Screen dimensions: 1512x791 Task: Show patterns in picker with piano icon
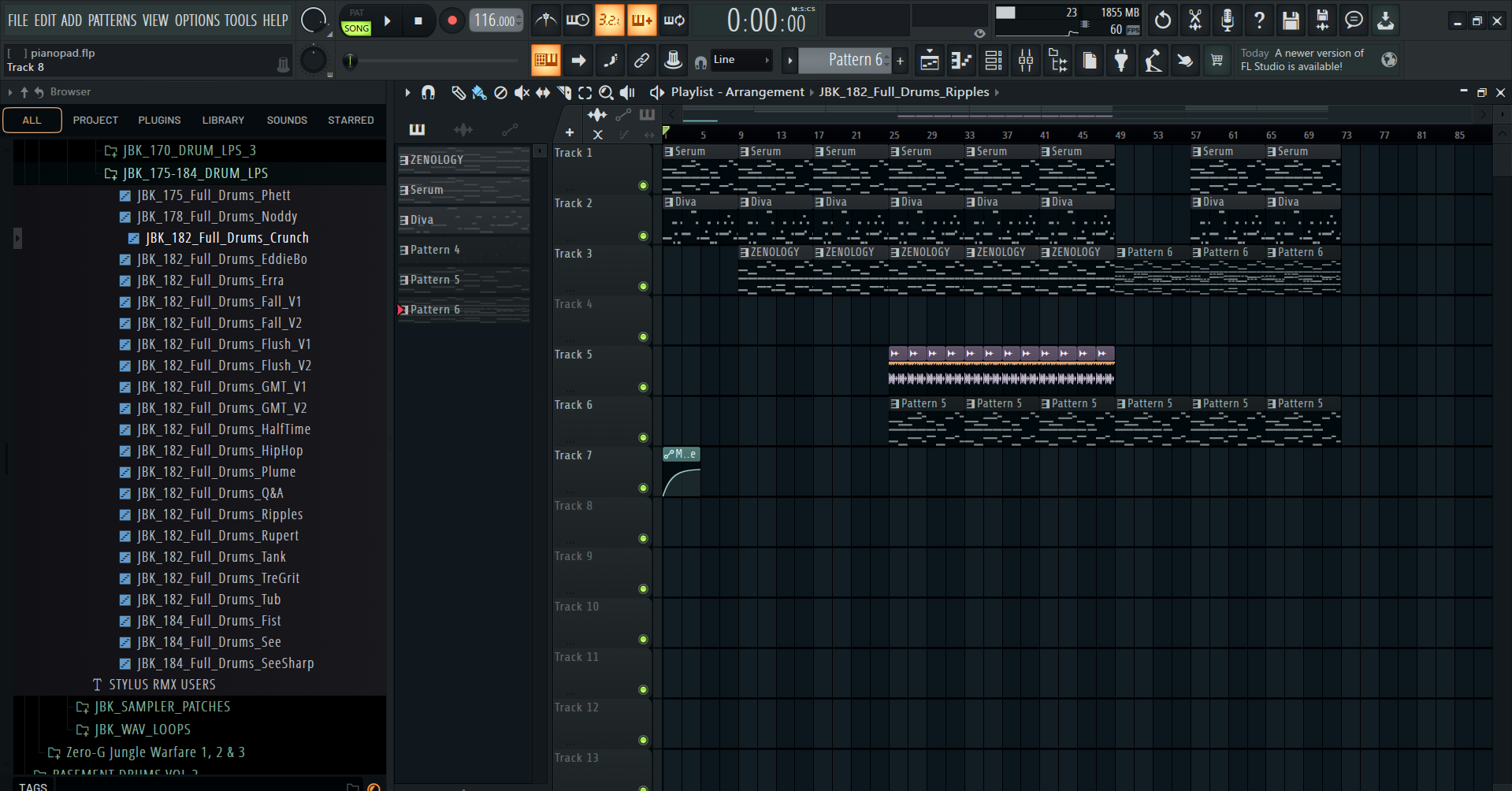(417, 129)
